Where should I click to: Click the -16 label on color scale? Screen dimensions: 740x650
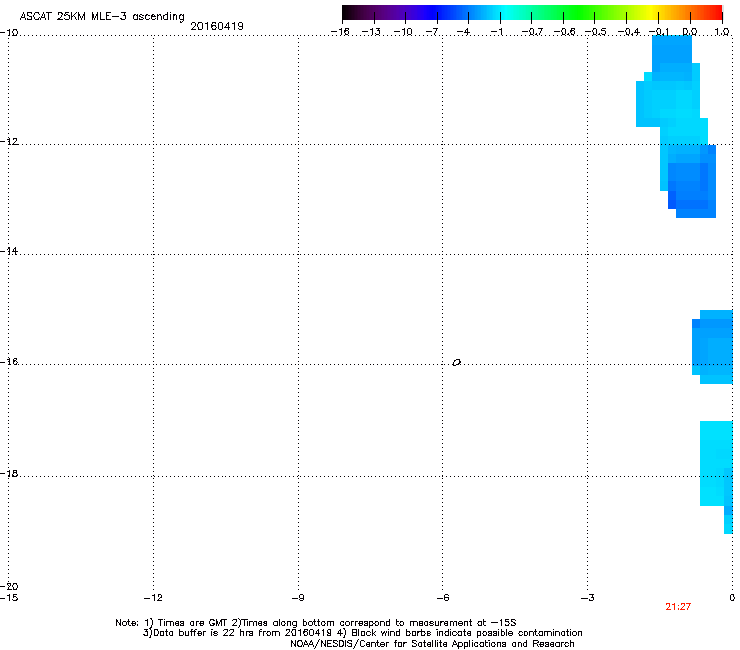coord(340,32)
